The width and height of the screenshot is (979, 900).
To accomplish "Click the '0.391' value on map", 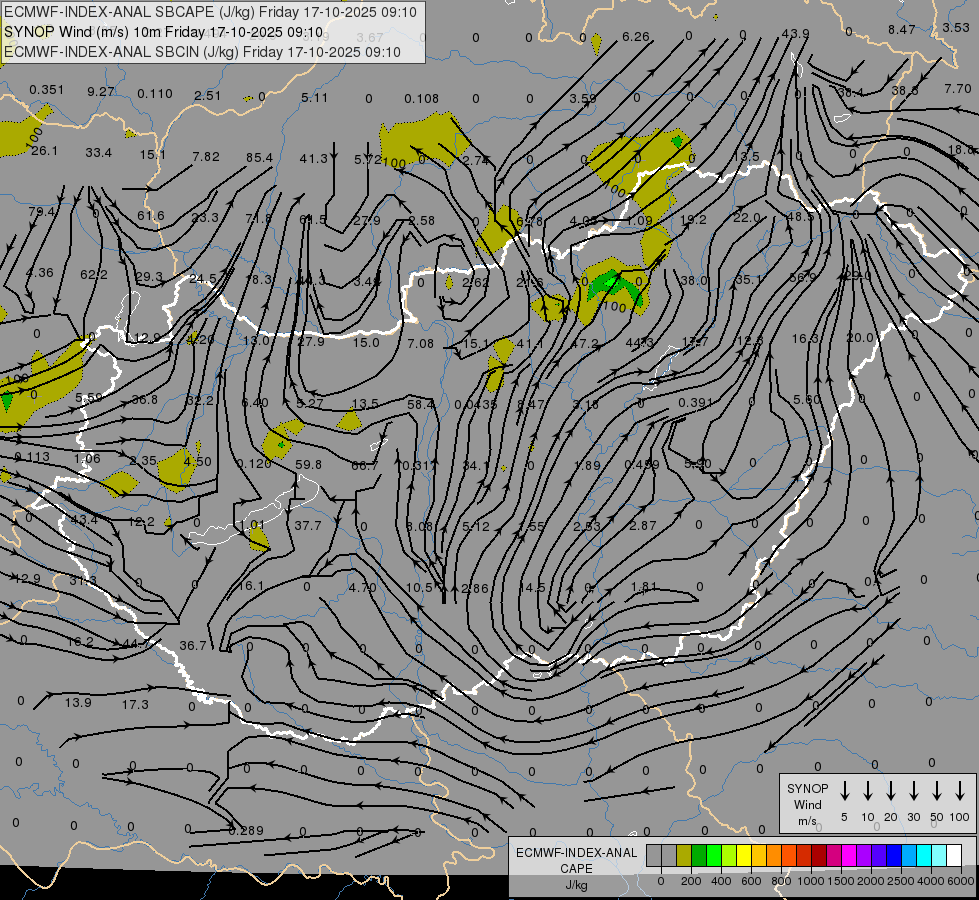I will click(x=695, y=402).
